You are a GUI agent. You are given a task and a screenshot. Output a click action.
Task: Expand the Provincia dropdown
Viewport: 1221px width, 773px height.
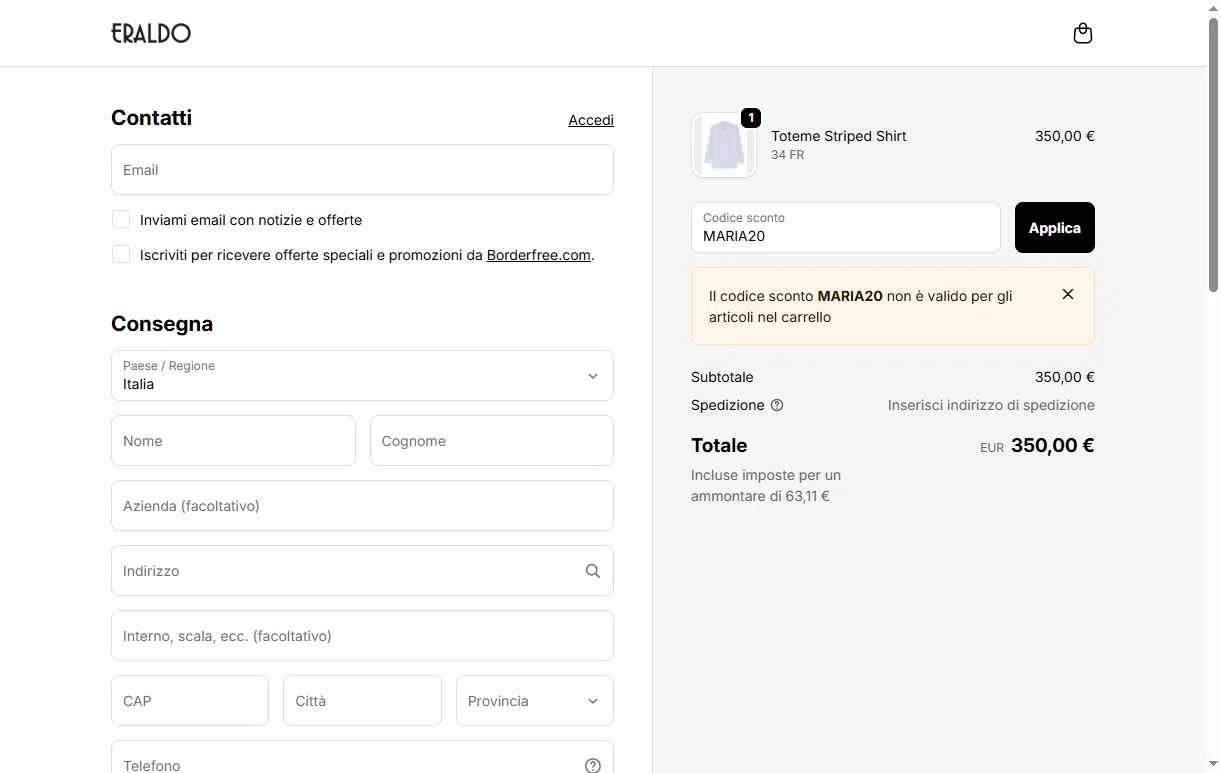click(x=535, y=700)
